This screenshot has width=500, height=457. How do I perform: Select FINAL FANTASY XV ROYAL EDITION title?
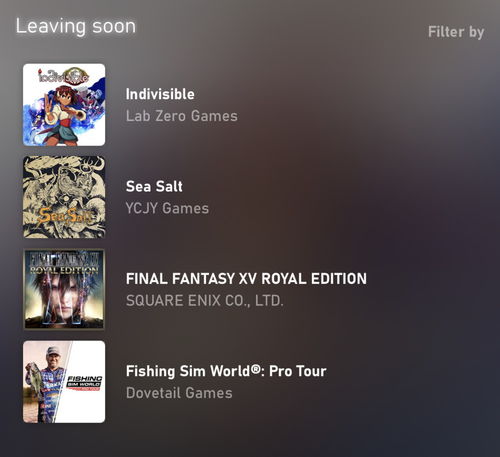point(246,279)
